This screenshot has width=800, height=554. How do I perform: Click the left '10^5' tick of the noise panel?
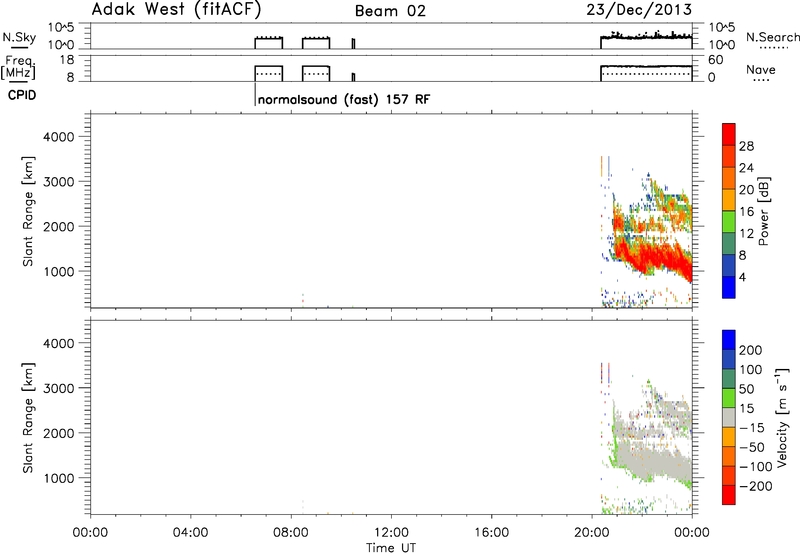point(61,28)
